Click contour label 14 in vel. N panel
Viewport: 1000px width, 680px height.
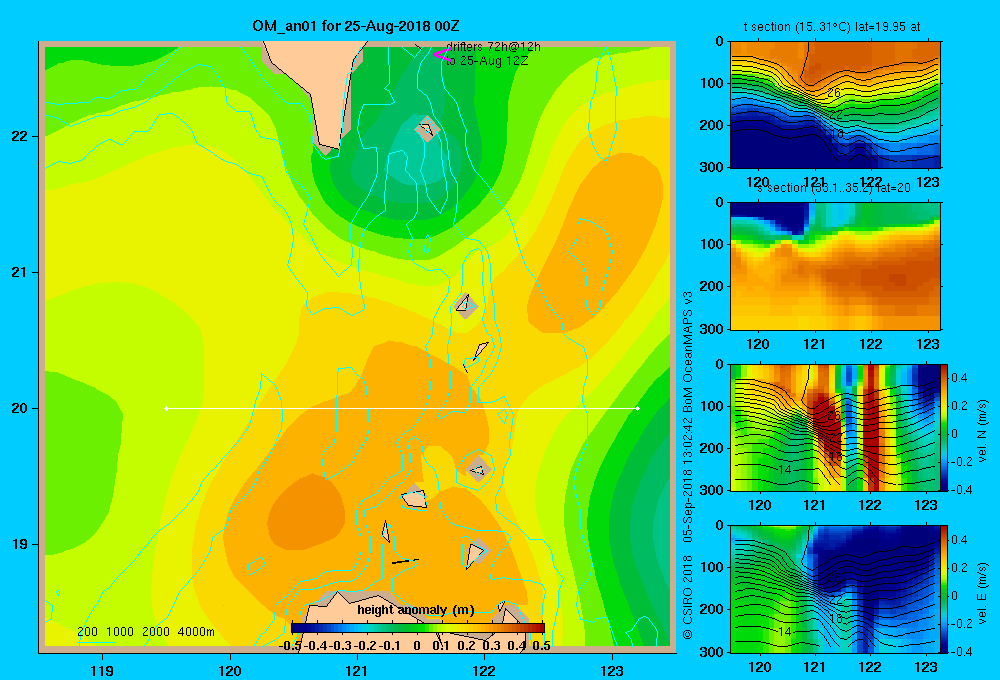tap(785, 469)
